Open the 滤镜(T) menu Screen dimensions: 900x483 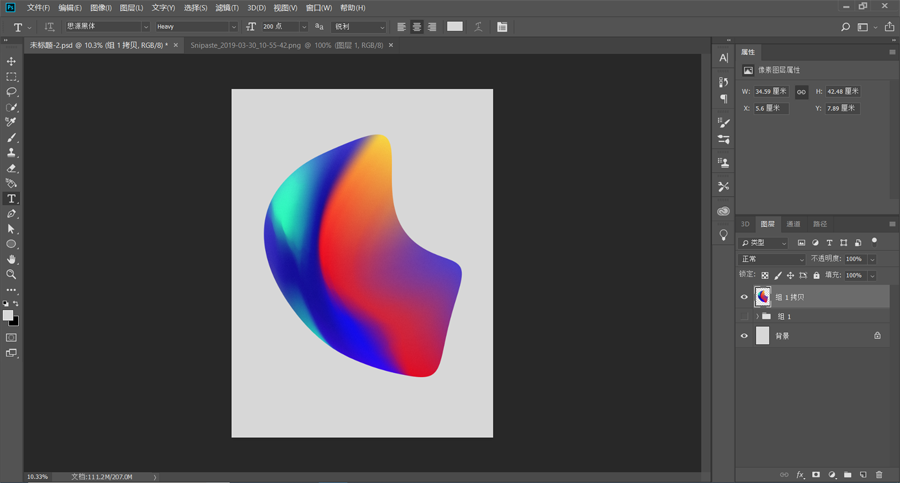[227, 8]
